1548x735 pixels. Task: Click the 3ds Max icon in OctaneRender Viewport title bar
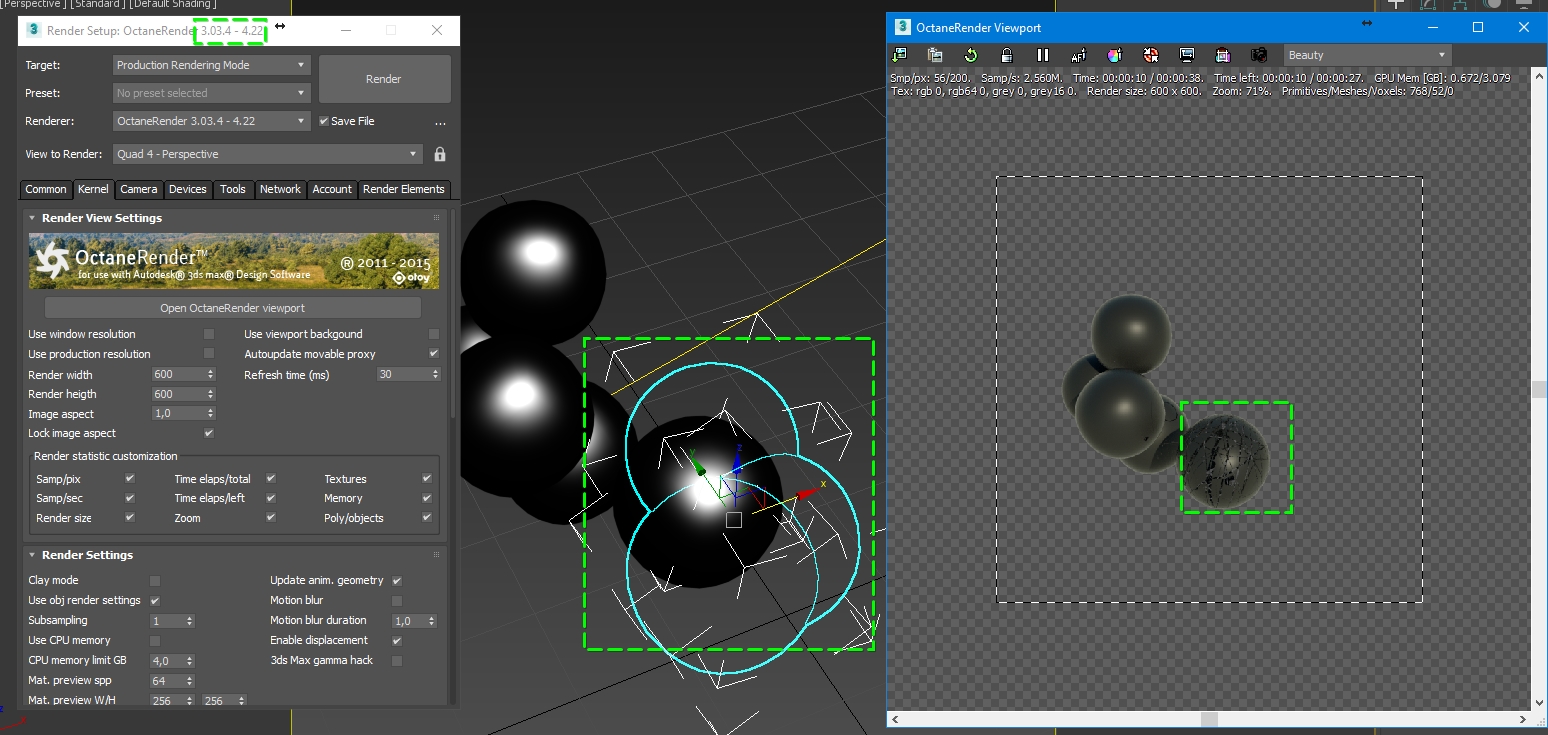coord(903,27)
